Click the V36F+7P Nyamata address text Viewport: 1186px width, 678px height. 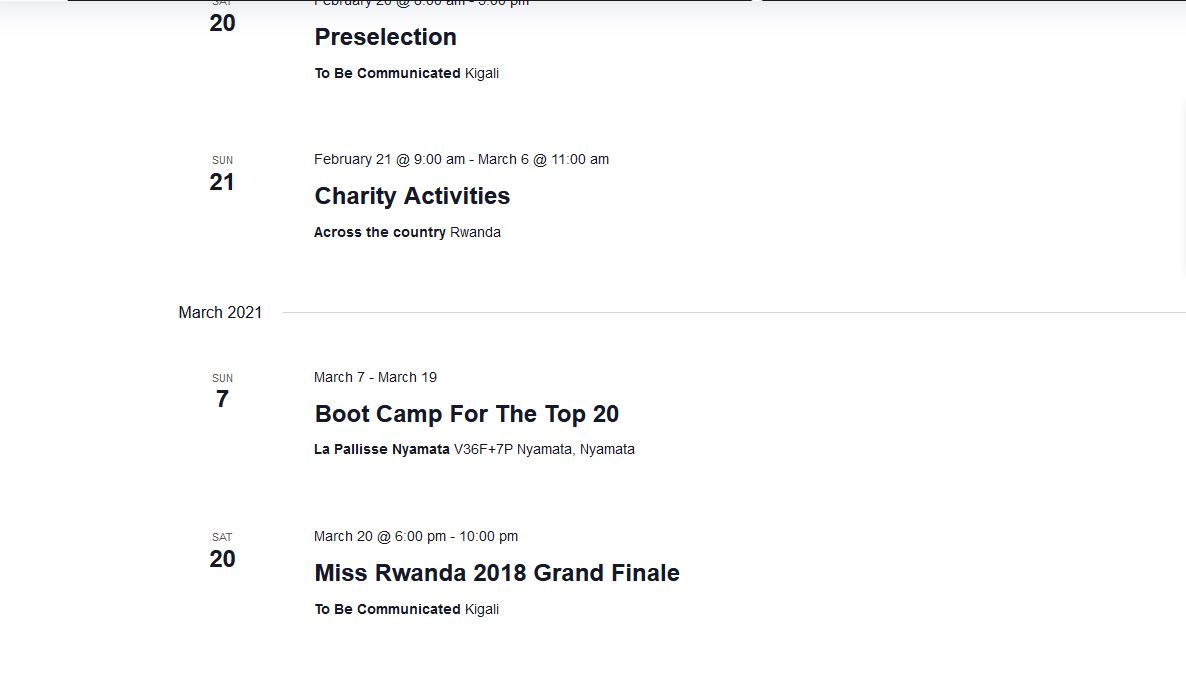pyautogui.click(x=544, y=449)
